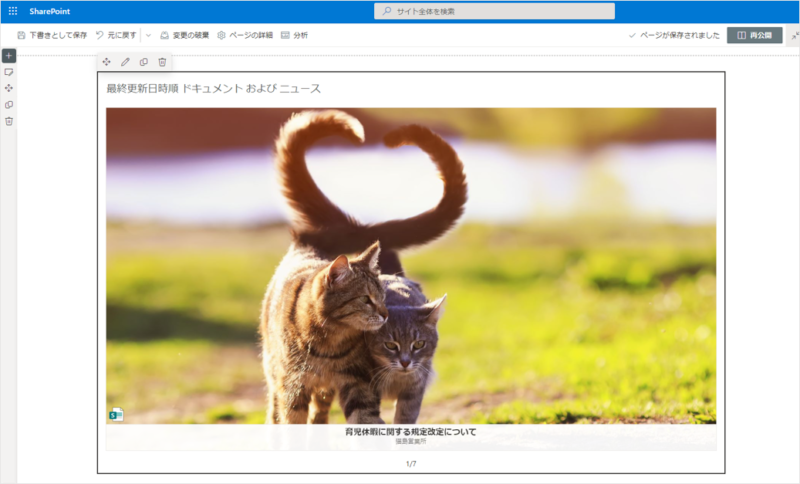Move web part using toolbar move icon
Viewport: 800px width, 484px height.
point(107,62)
